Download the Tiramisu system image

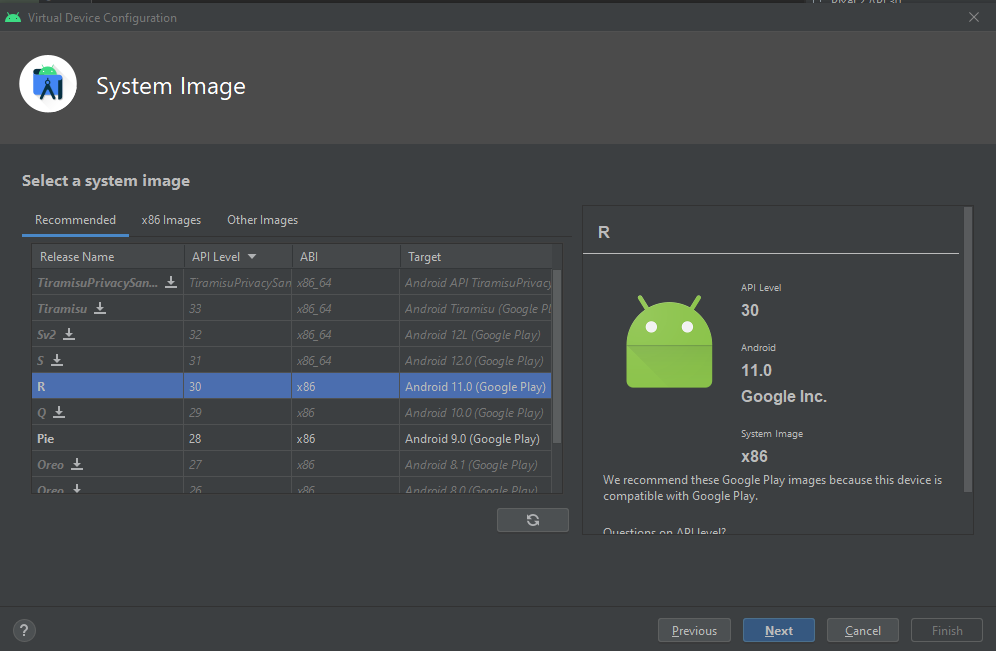(102, 308)
